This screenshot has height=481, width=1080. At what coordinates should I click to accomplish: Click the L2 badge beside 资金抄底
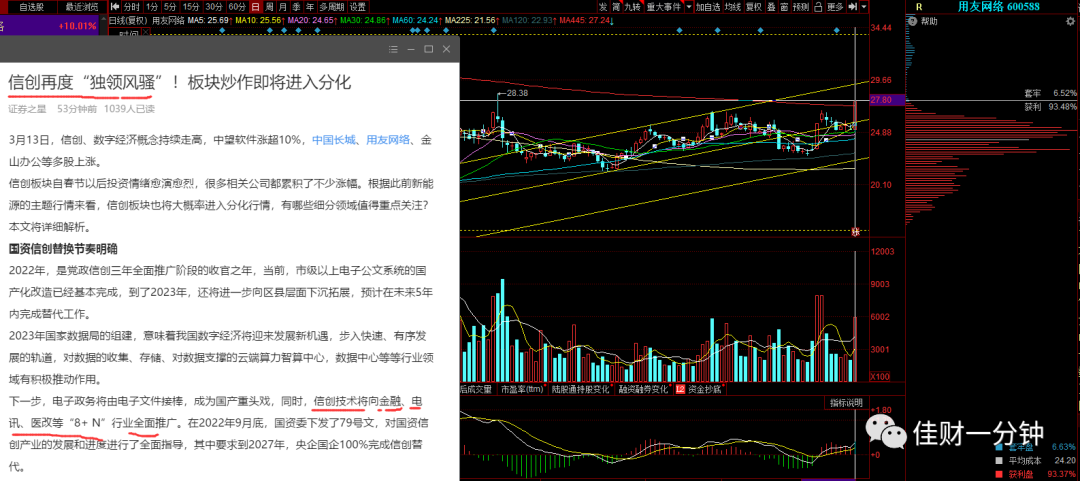coord(681,389)
